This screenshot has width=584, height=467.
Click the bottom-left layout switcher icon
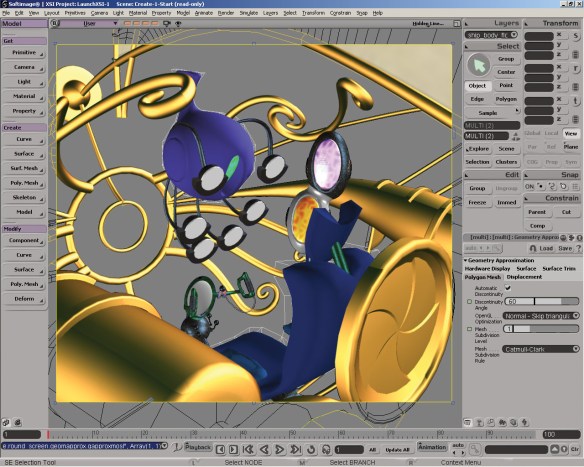[x=6, y=423]
